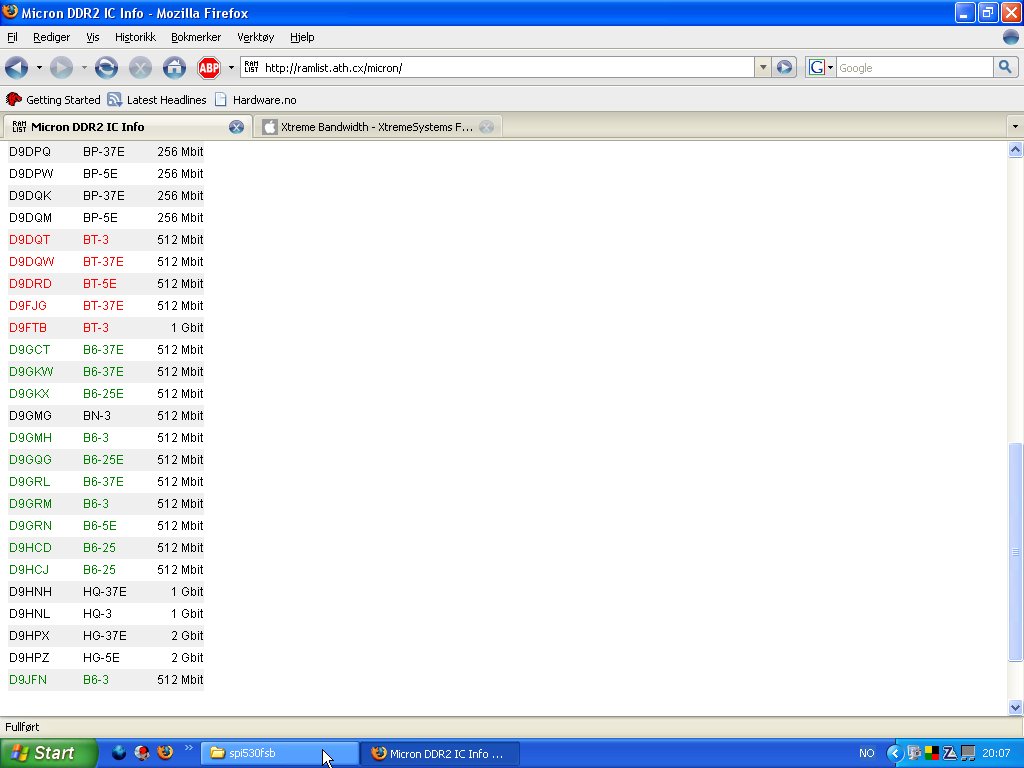This screenshot has height=768, width=1024.
Task: Click the Micron DDR2 IC Info taskbar button
Action: tap(440, 753)
